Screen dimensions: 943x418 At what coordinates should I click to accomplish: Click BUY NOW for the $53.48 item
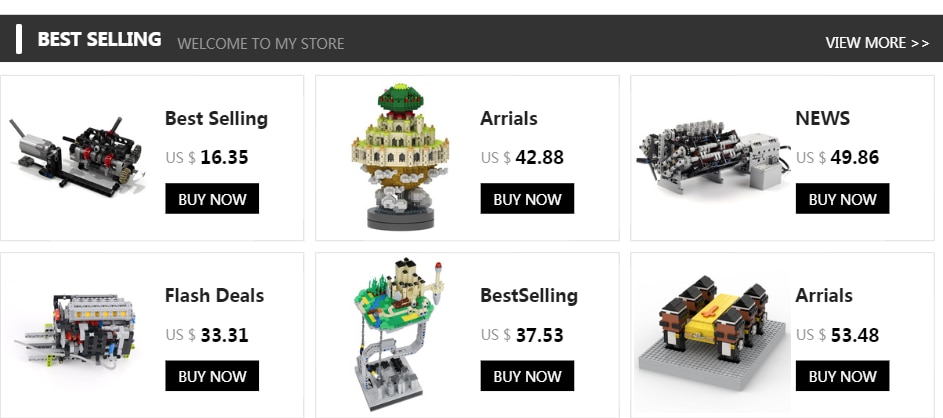click(x=843, y=376)
